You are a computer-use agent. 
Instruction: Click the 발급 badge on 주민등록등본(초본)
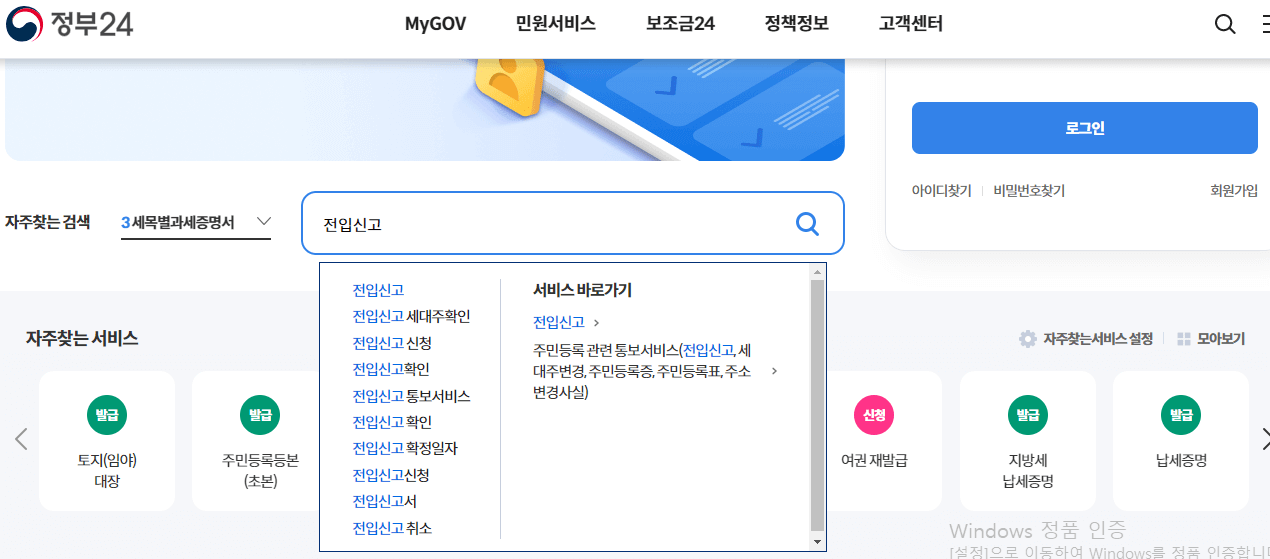[260, 414]
